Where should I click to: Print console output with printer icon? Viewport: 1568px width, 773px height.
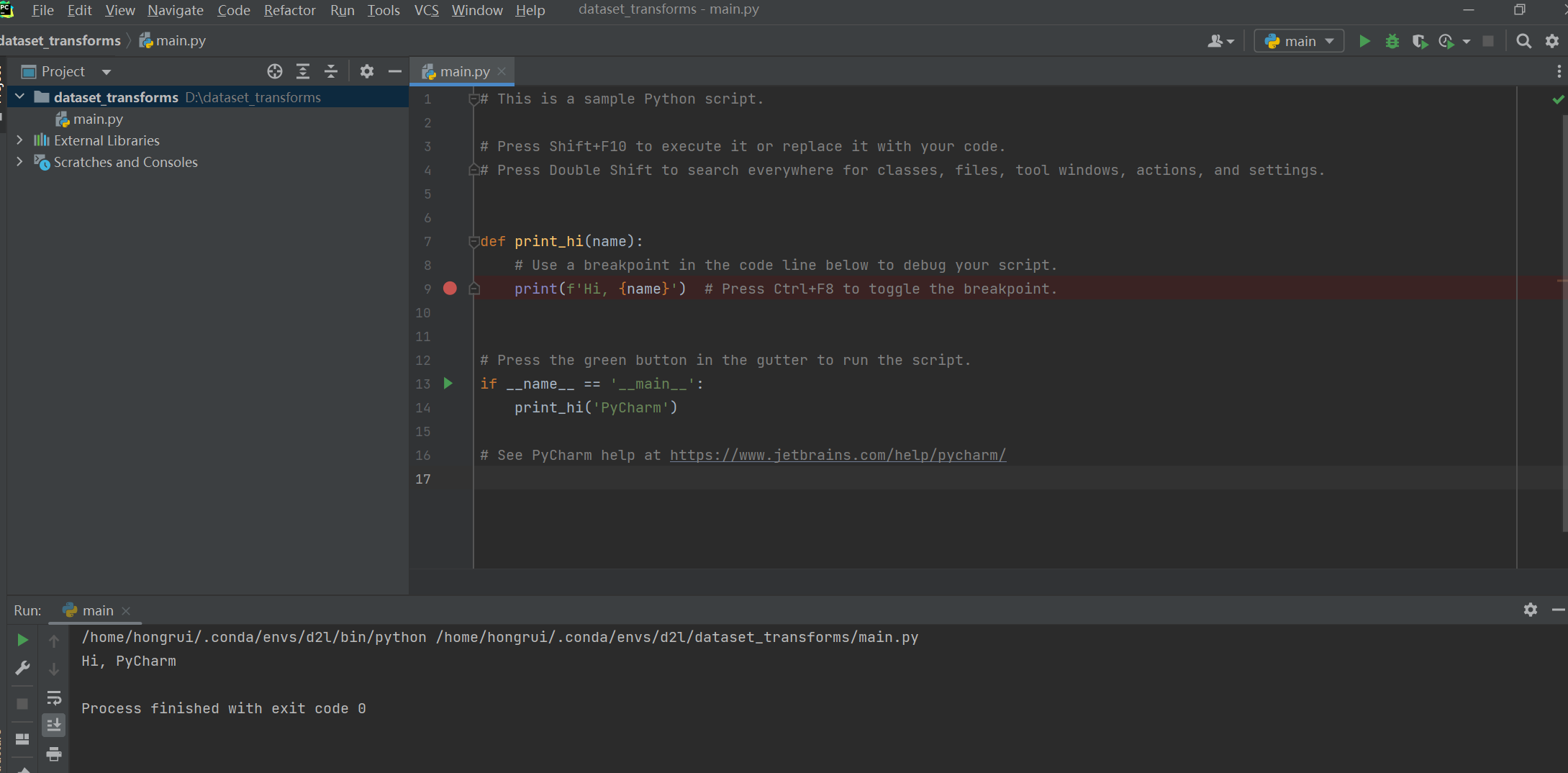click(x=54, y=754)
